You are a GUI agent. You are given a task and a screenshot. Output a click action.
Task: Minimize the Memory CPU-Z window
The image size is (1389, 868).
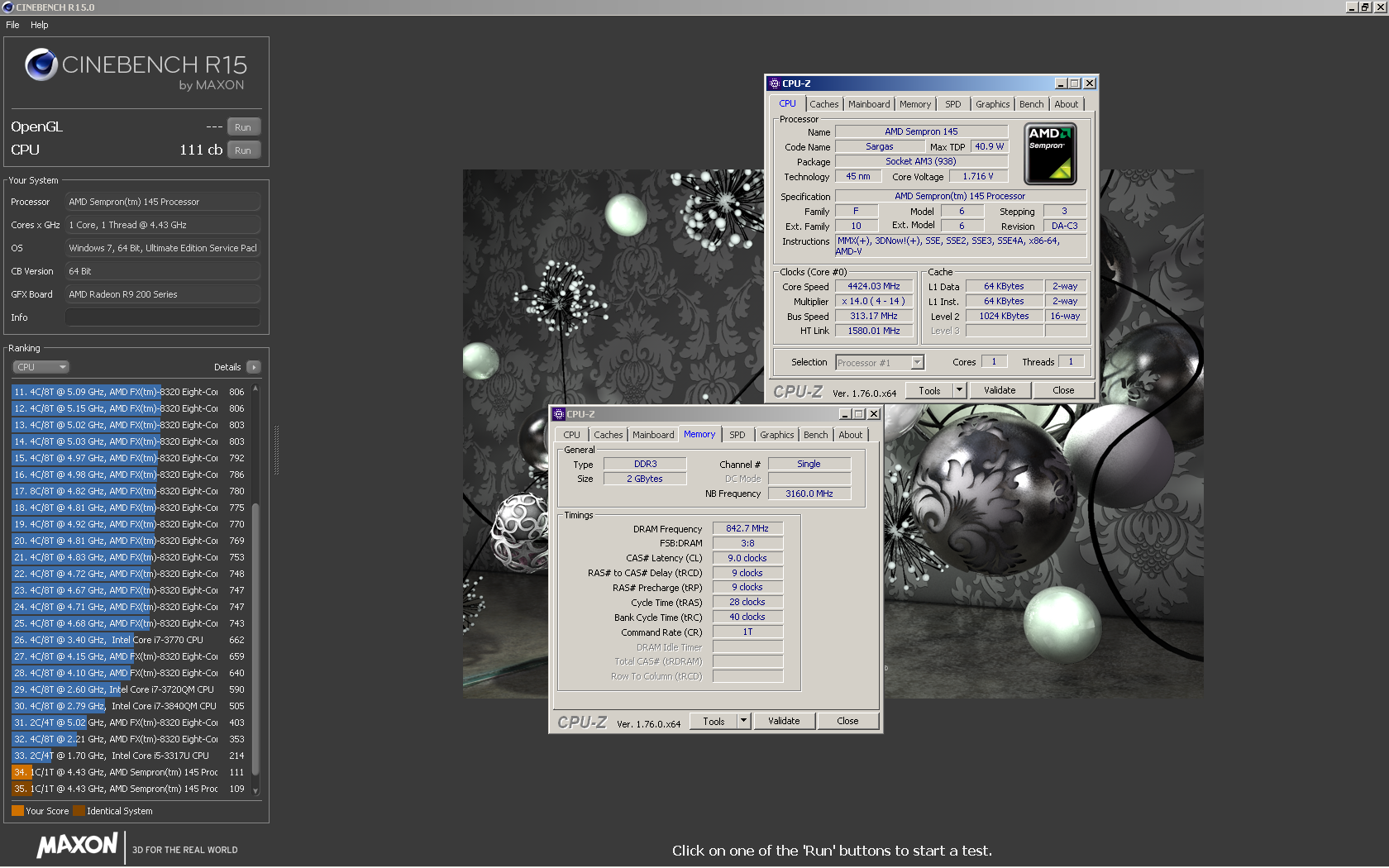coord(845,414)
